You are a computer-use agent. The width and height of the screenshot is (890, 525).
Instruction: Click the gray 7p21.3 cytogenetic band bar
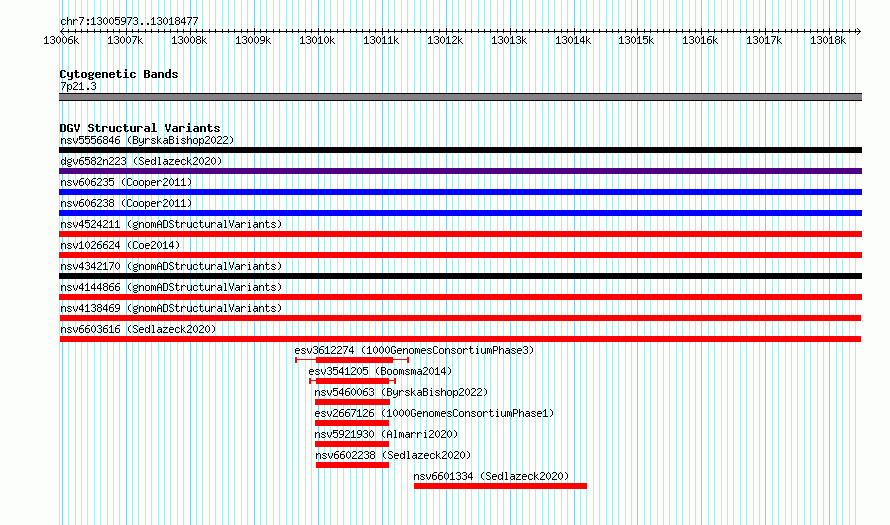pyautogui.click(x=460, y=97)
